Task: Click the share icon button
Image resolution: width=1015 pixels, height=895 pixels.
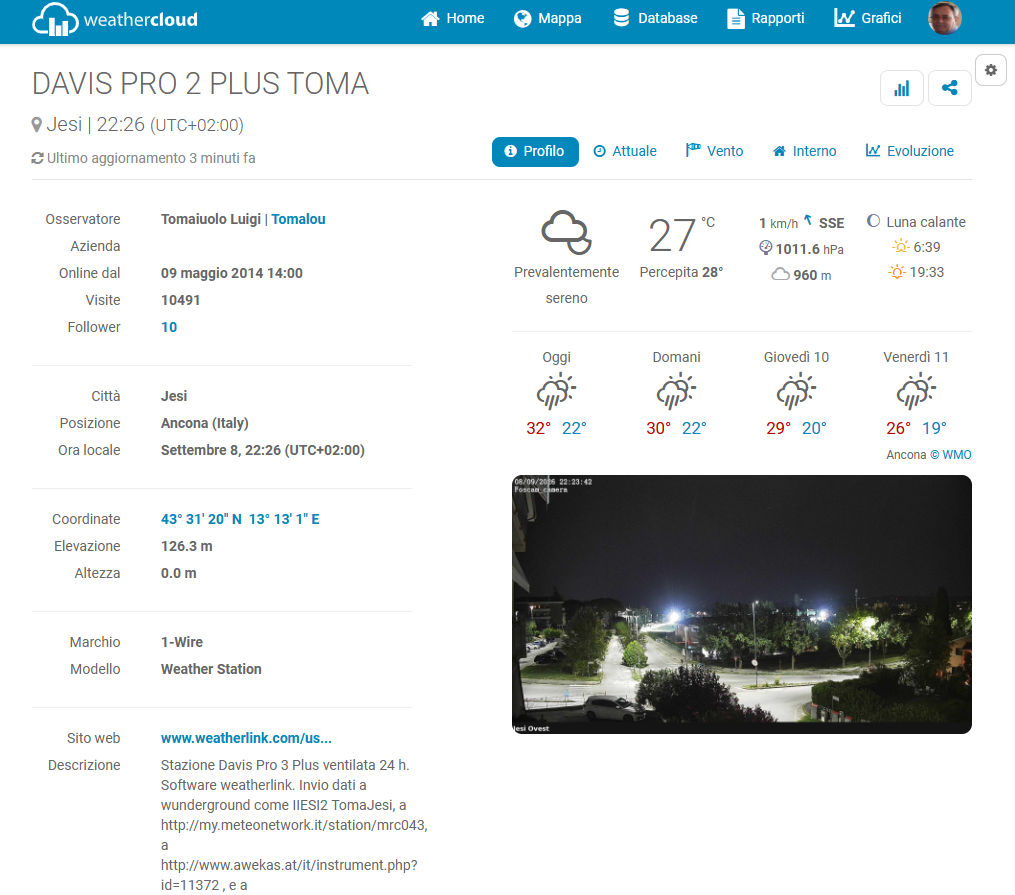Action: (950, 88)
